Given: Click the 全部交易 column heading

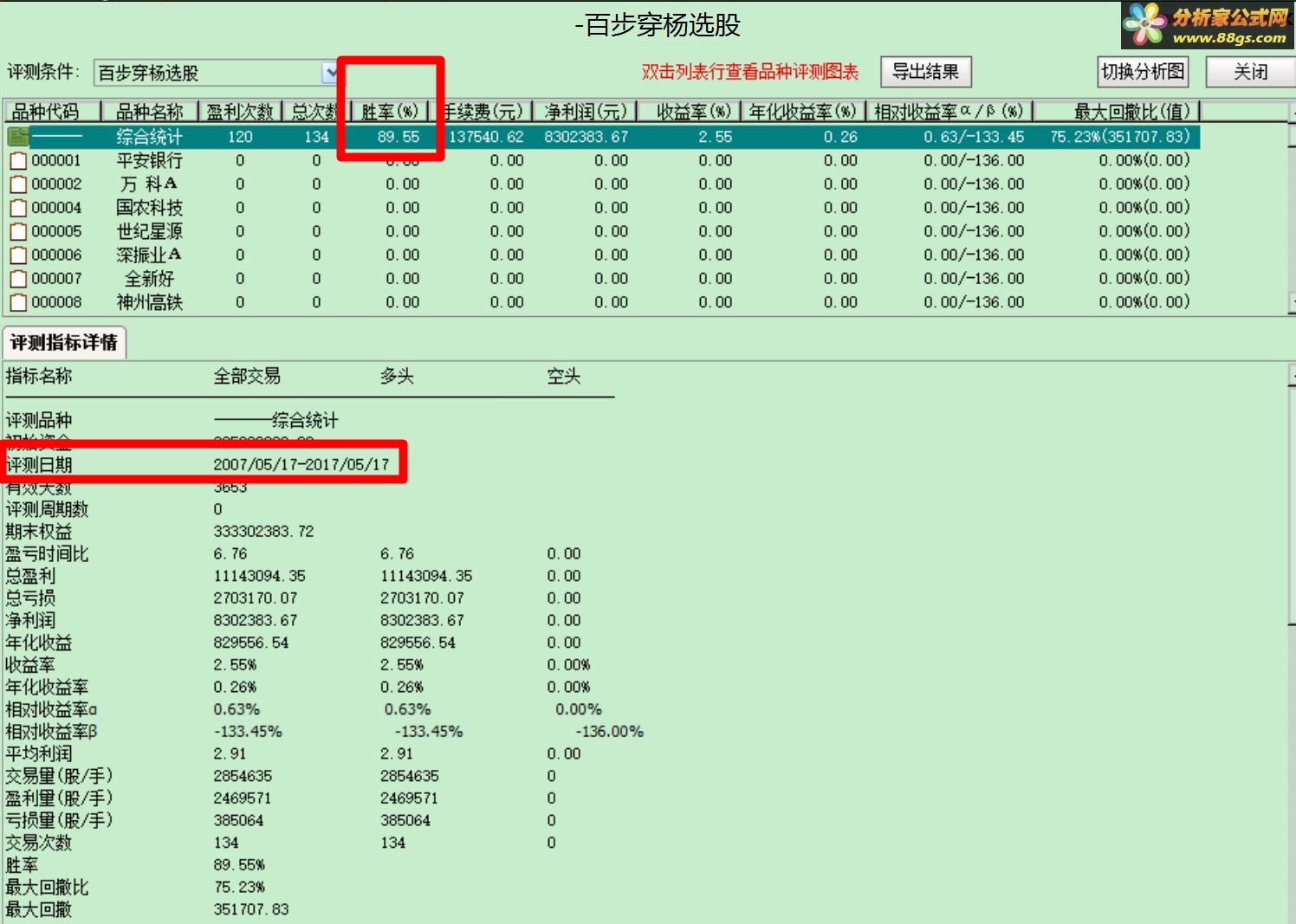Looking at the screenshot, I should click(x=247, y=376).
